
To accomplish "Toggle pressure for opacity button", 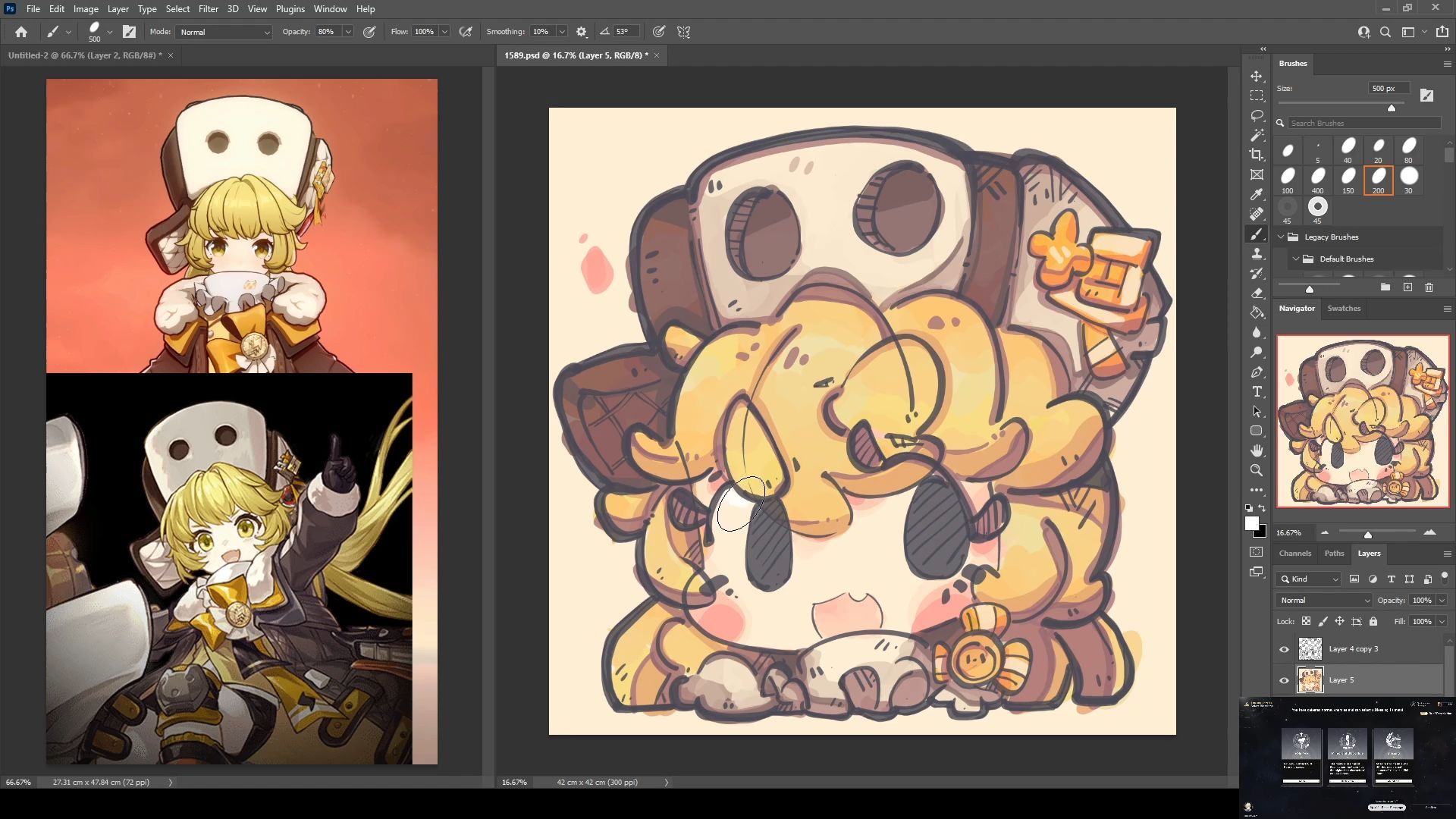I will (369, 32).
